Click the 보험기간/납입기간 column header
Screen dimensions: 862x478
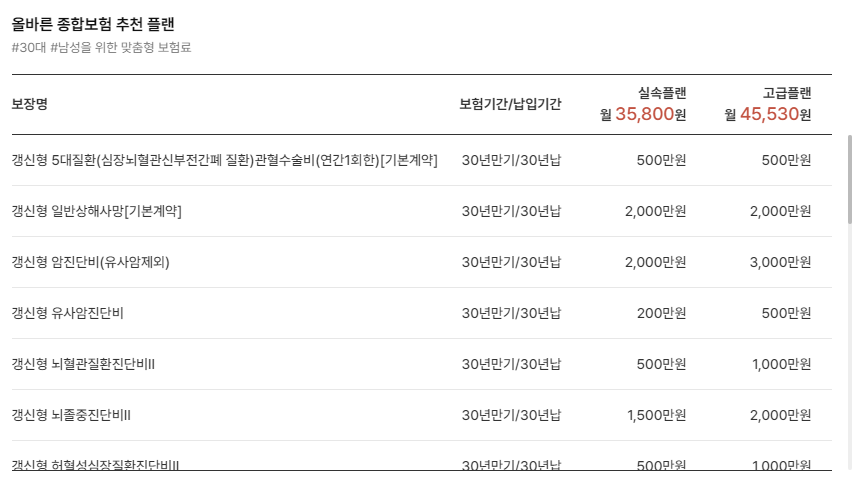(x=510, y=104)
